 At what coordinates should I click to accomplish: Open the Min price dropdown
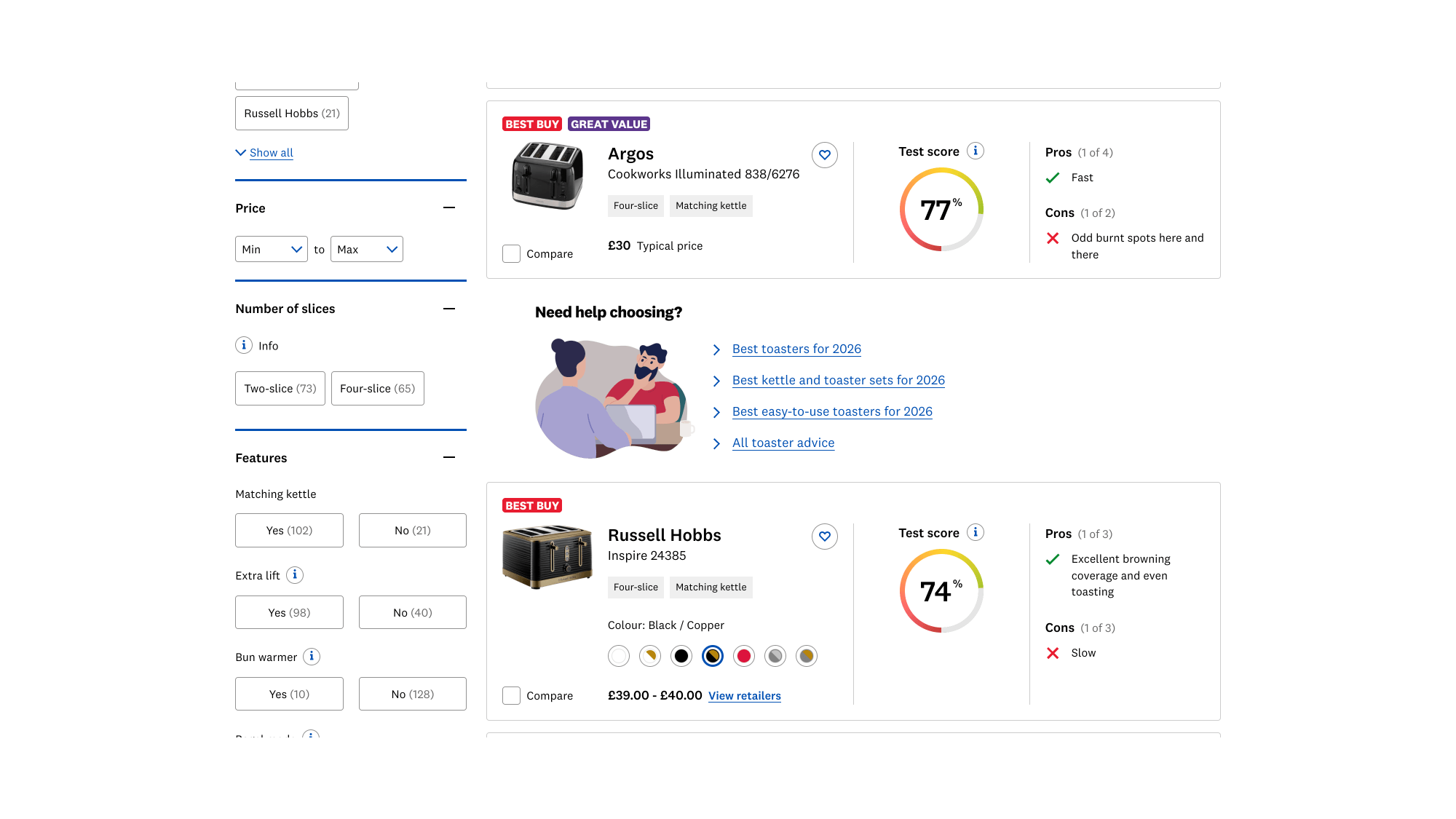pos(272,249)
